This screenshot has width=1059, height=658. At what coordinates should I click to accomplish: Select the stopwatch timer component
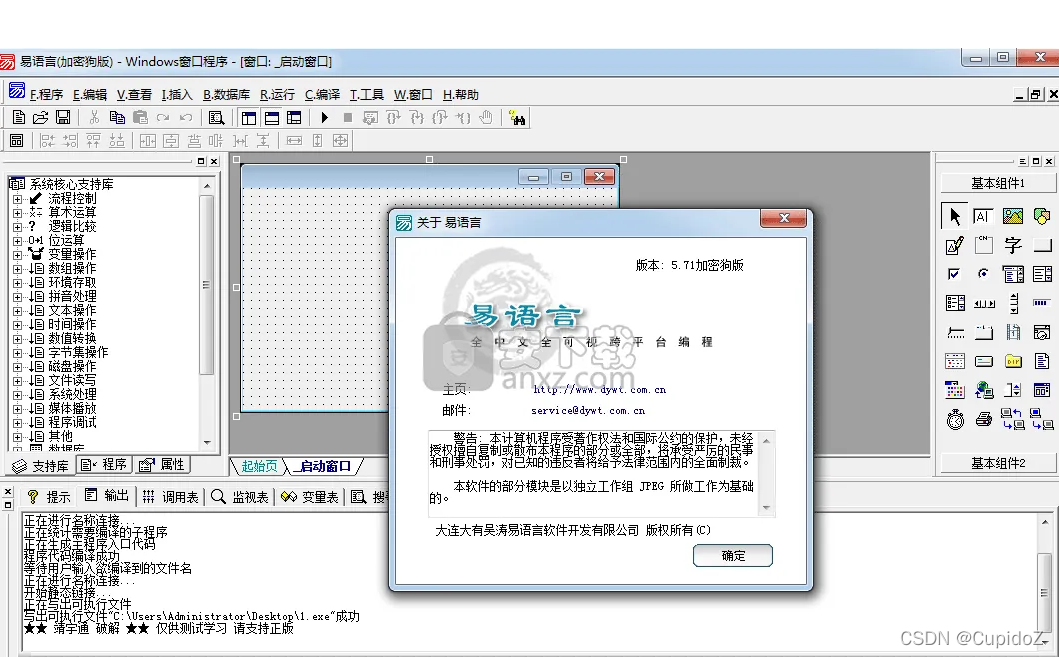point(954,420)
